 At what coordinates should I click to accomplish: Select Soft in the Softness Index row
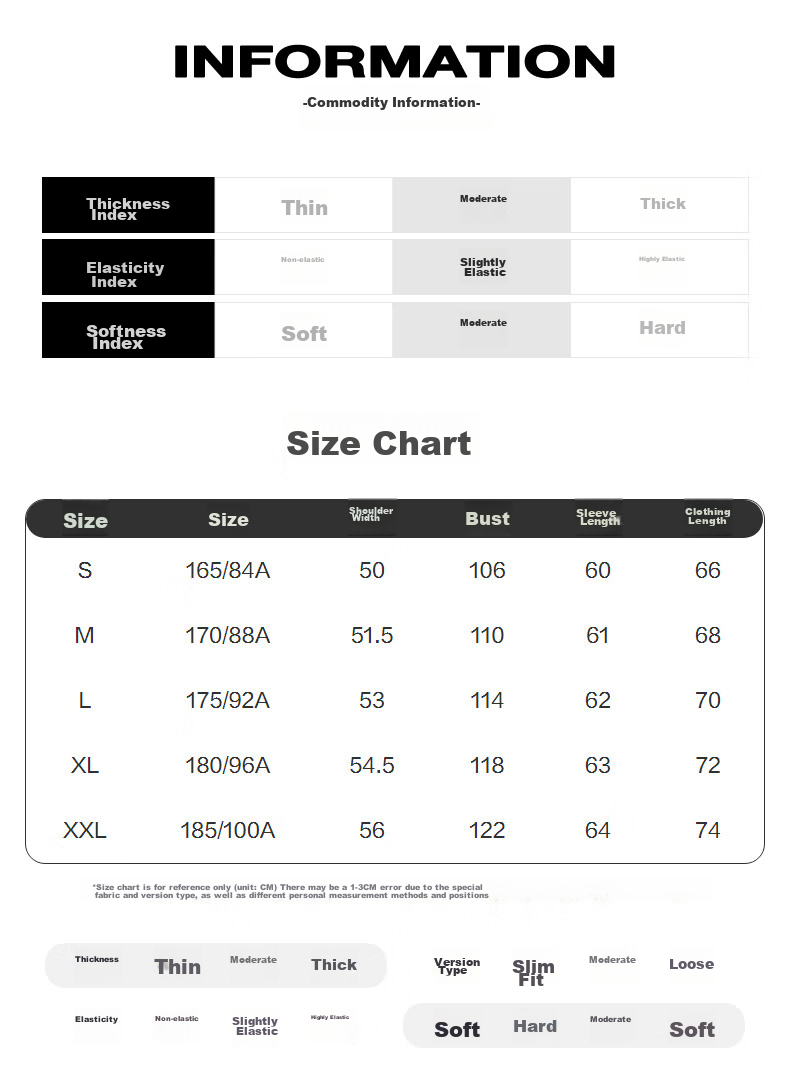tap(304, 333)
